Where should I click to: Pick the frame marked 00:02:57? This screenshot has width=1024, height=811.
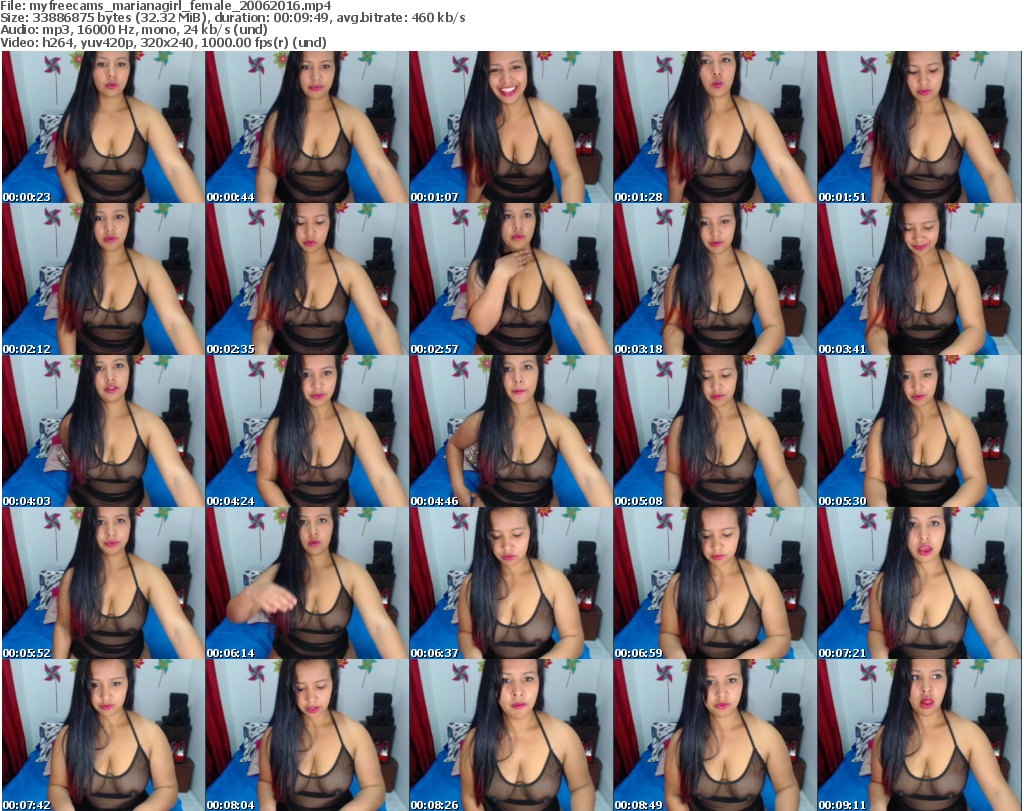[x=511, y=279]
